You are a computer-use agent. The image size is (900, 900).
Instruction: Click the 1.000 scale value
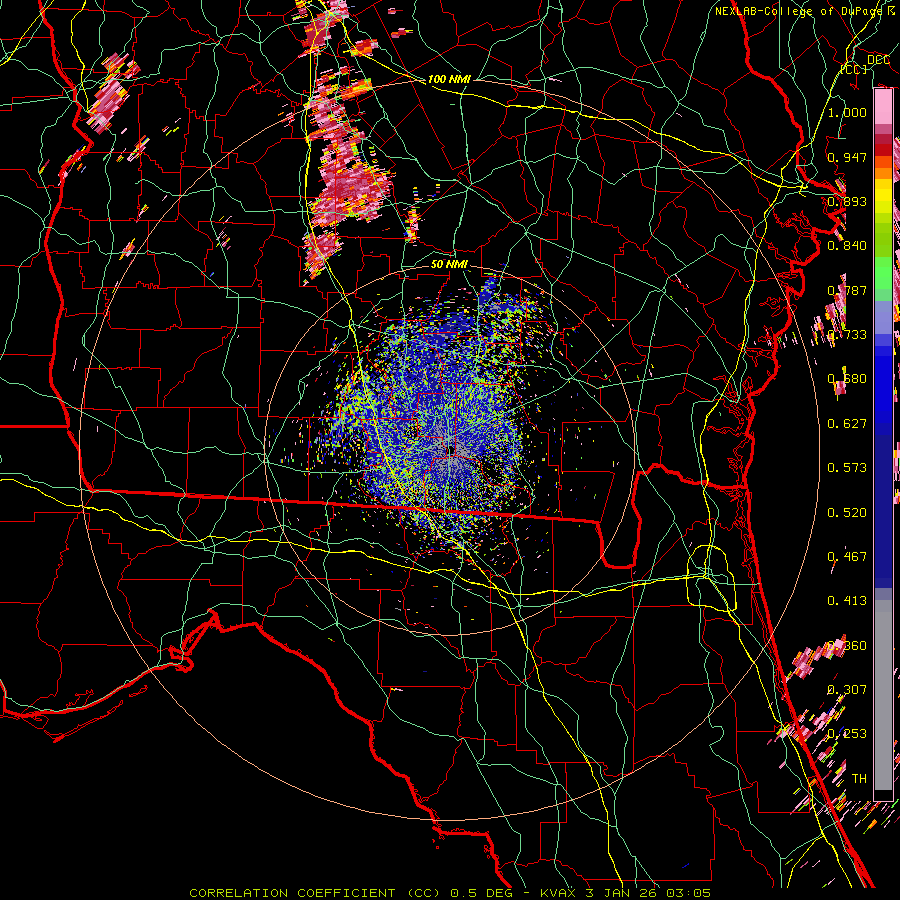(847, 112)
